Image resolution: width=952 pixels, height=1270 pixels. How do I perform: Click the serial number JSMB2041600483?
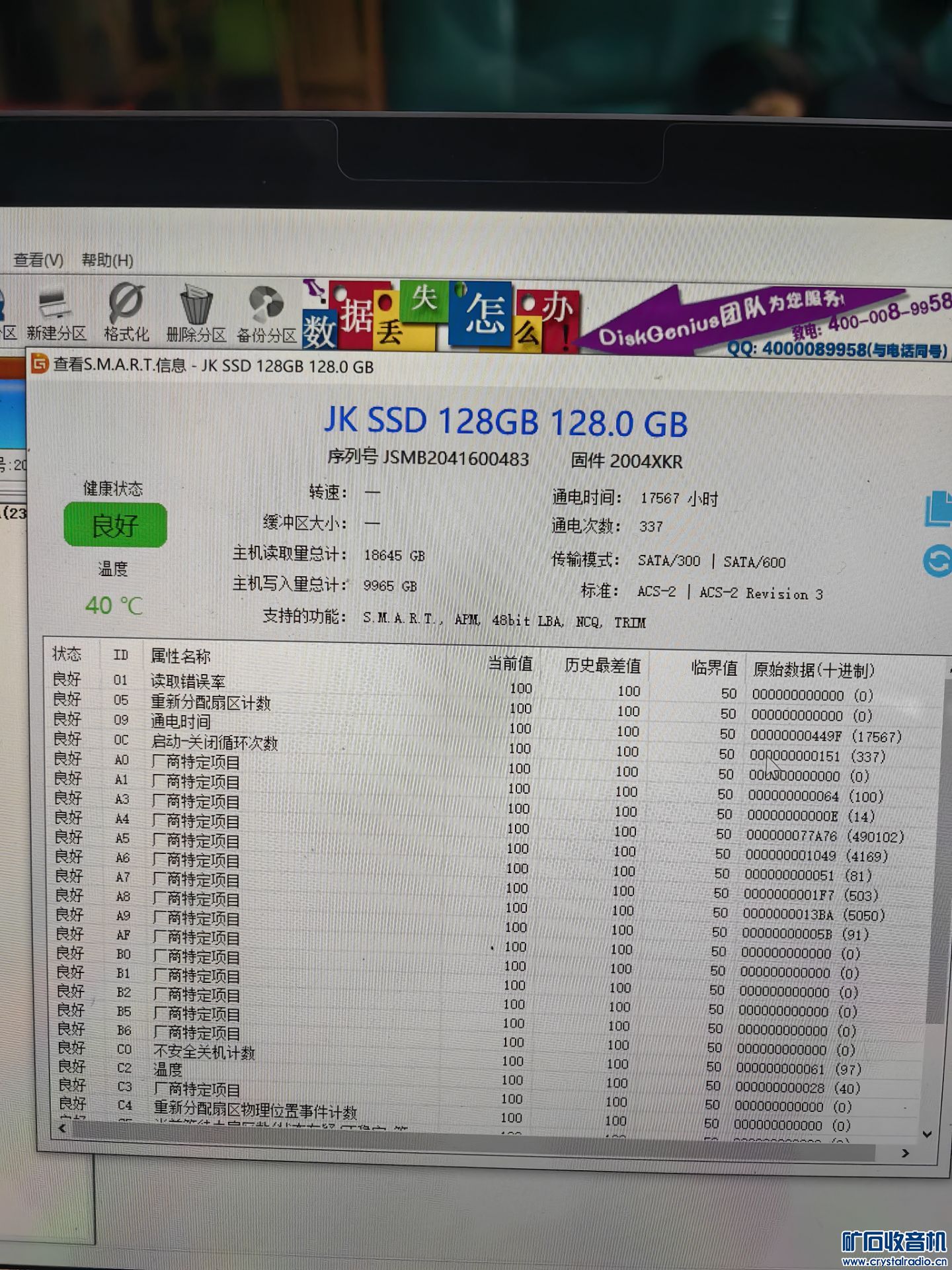pos(456,458)
